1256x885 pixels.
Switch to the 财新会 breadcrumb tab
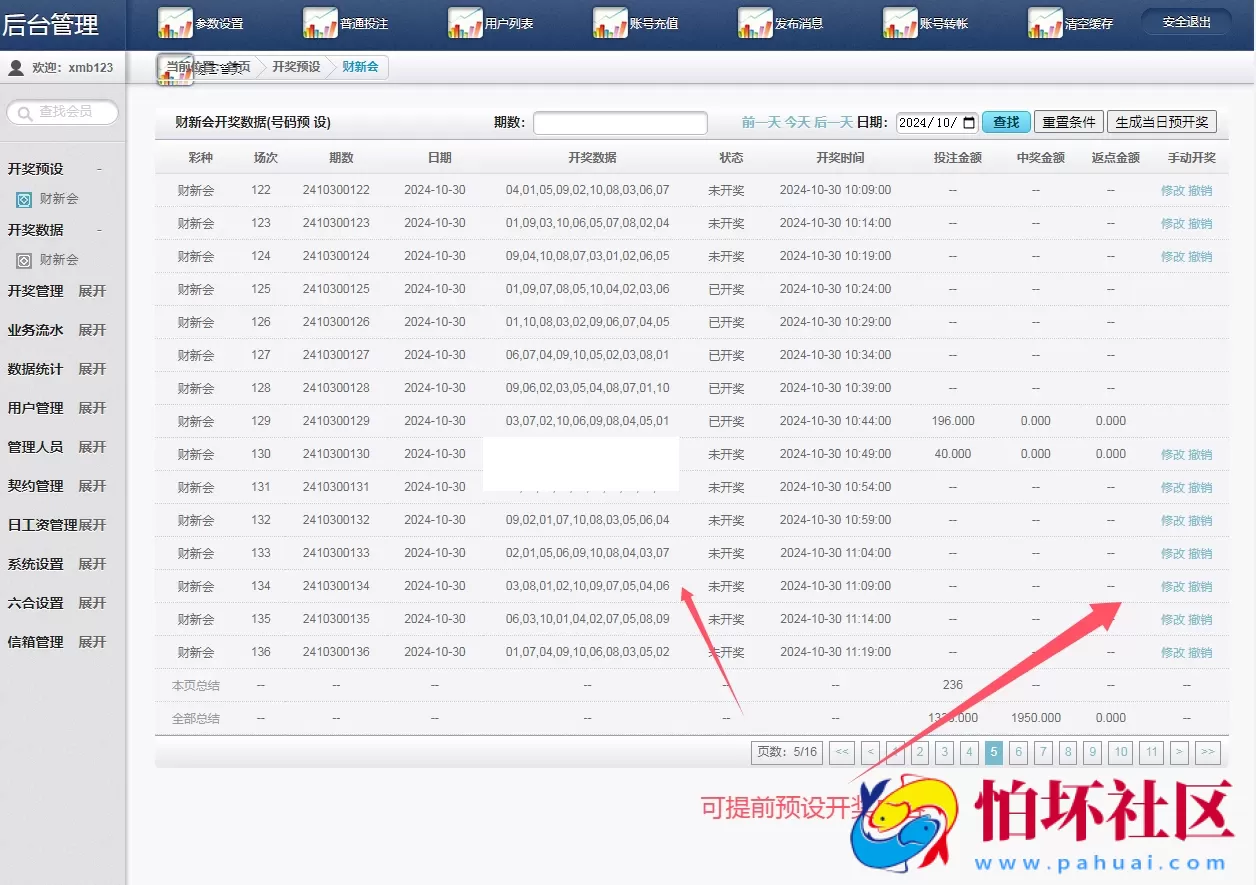[x=359, y=67]
